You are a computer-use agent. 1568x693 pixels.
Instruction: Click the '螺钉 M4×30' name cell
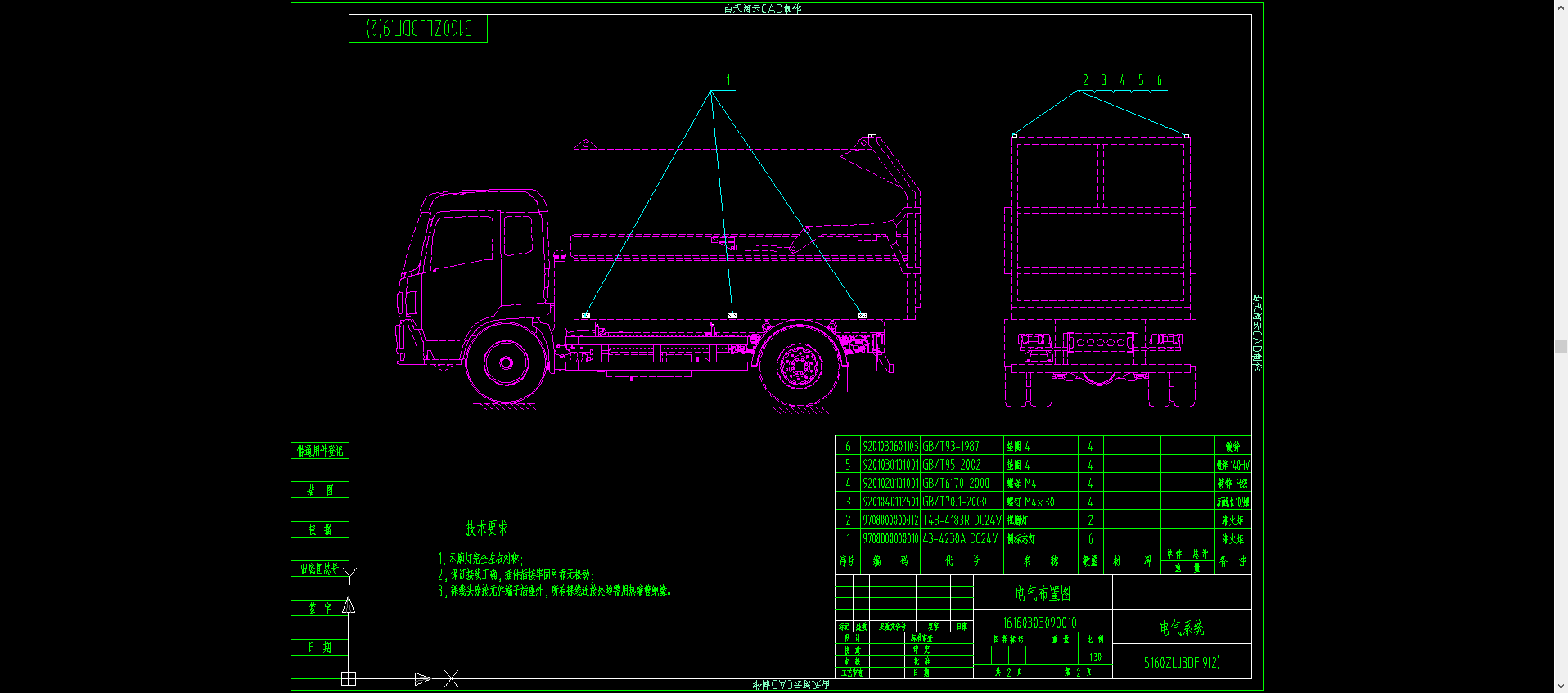click(1040, 502)
